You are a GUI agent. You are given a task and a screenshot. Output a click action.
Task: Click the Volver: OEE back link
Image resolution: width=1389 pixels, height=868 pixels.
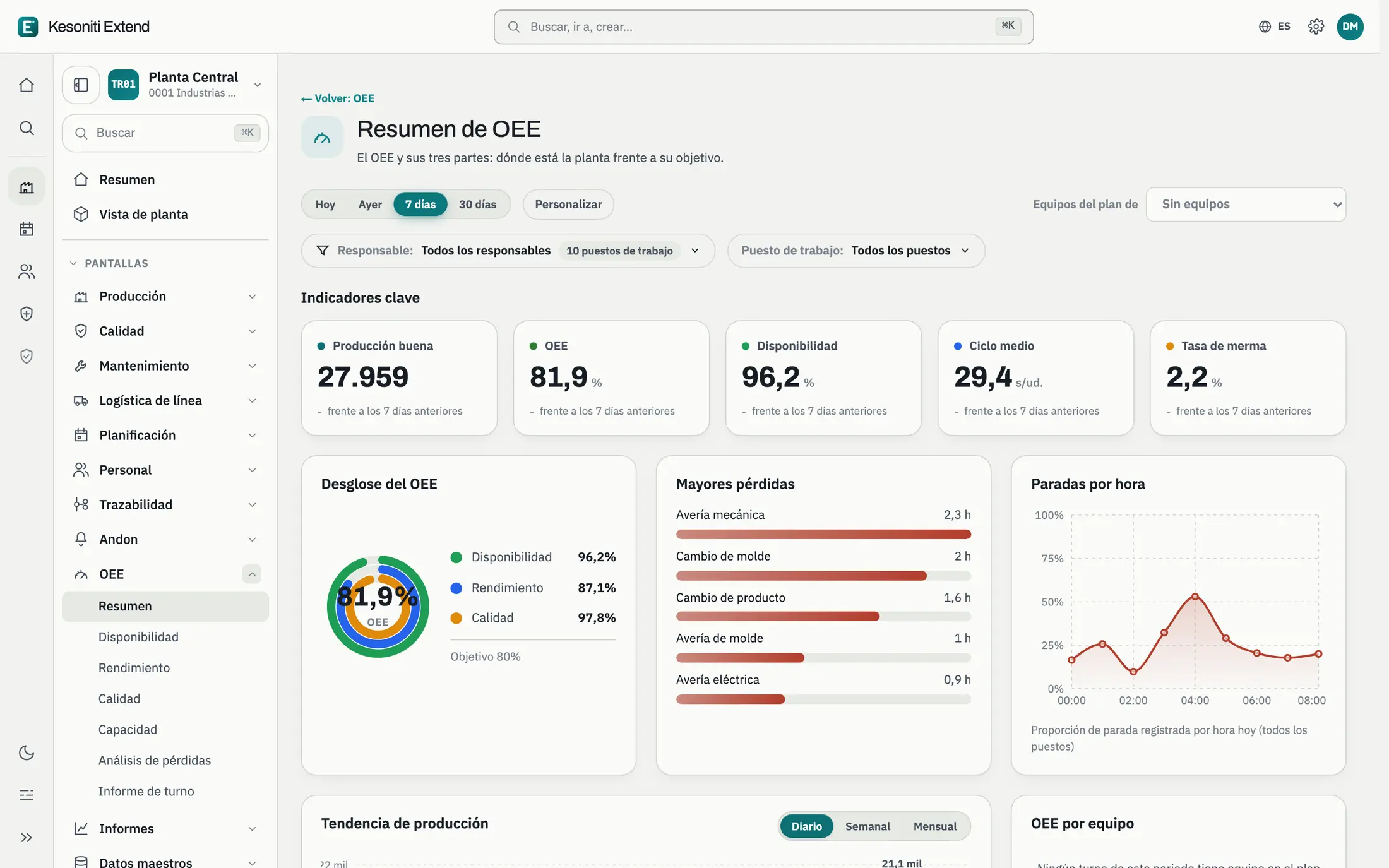coord(338,98)
